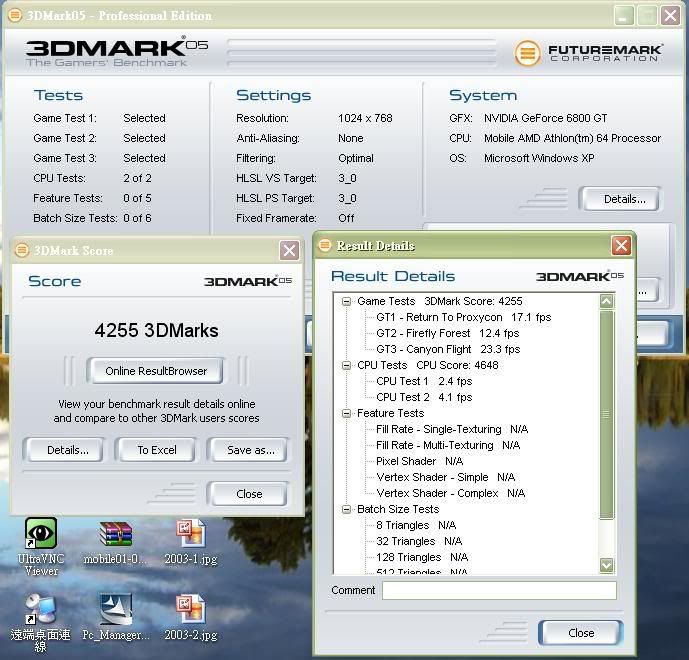
Task: Select the 2003-1.jpg desktop file
Action: click(x=191, y=533)
